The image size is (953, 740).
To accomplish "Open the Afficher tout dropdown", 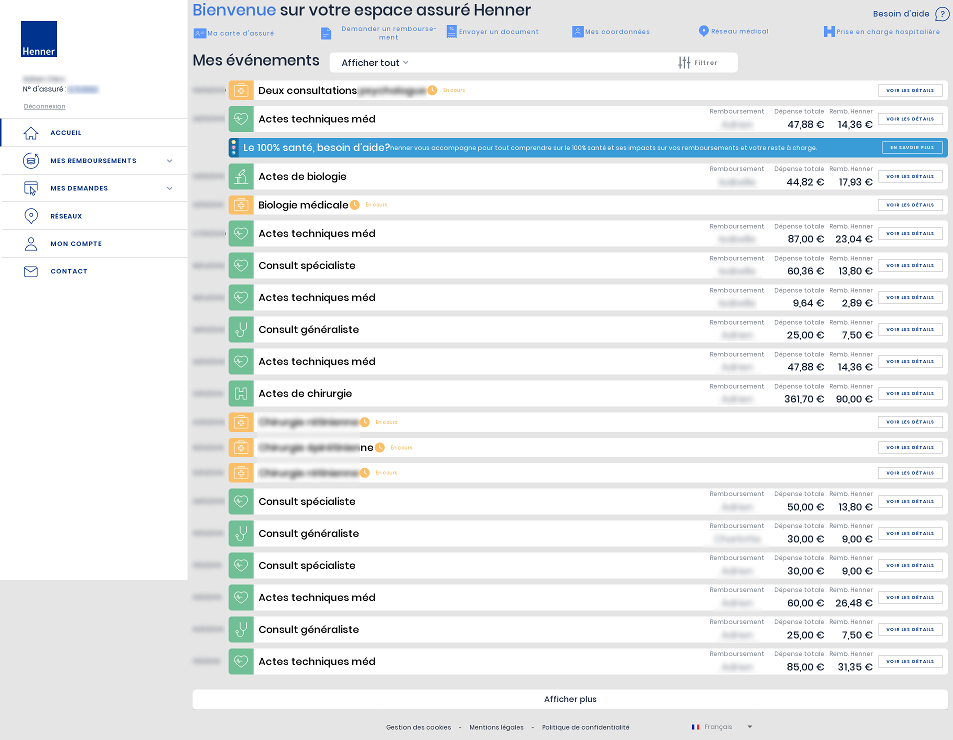I will tap(375, 63).
